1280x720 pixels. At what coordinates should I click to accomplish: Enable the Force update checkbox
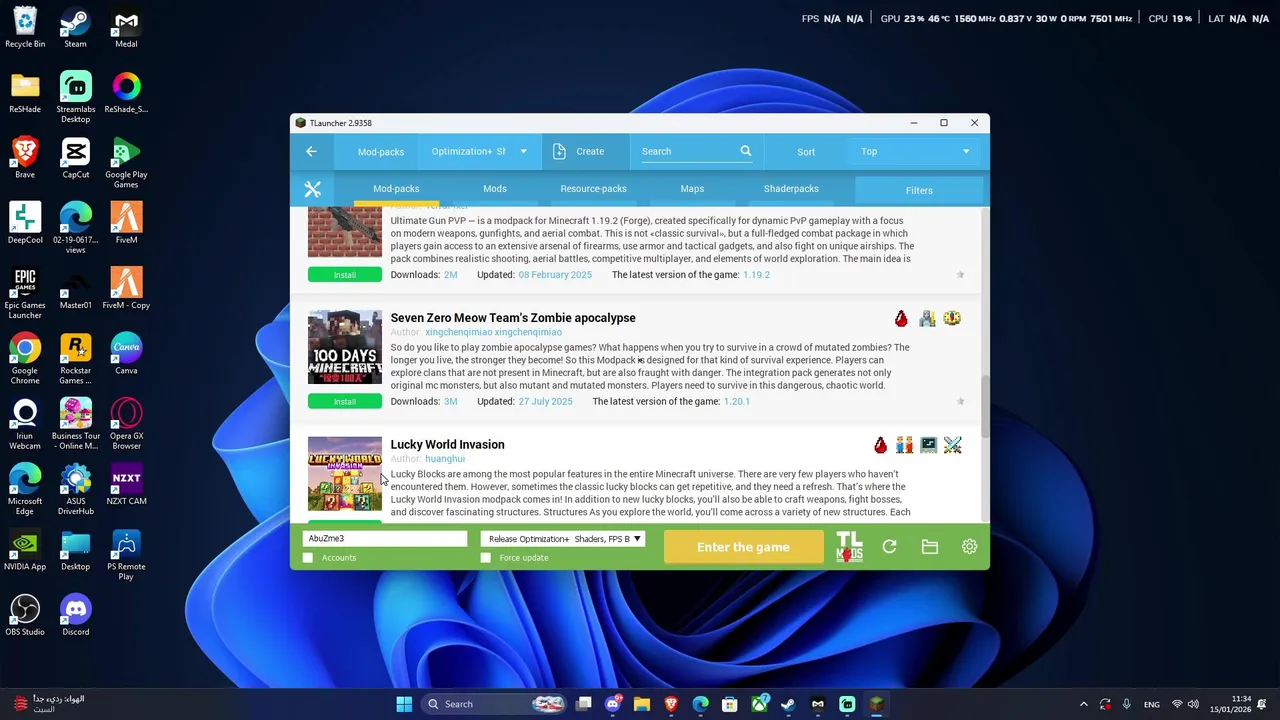pos(486,558)
